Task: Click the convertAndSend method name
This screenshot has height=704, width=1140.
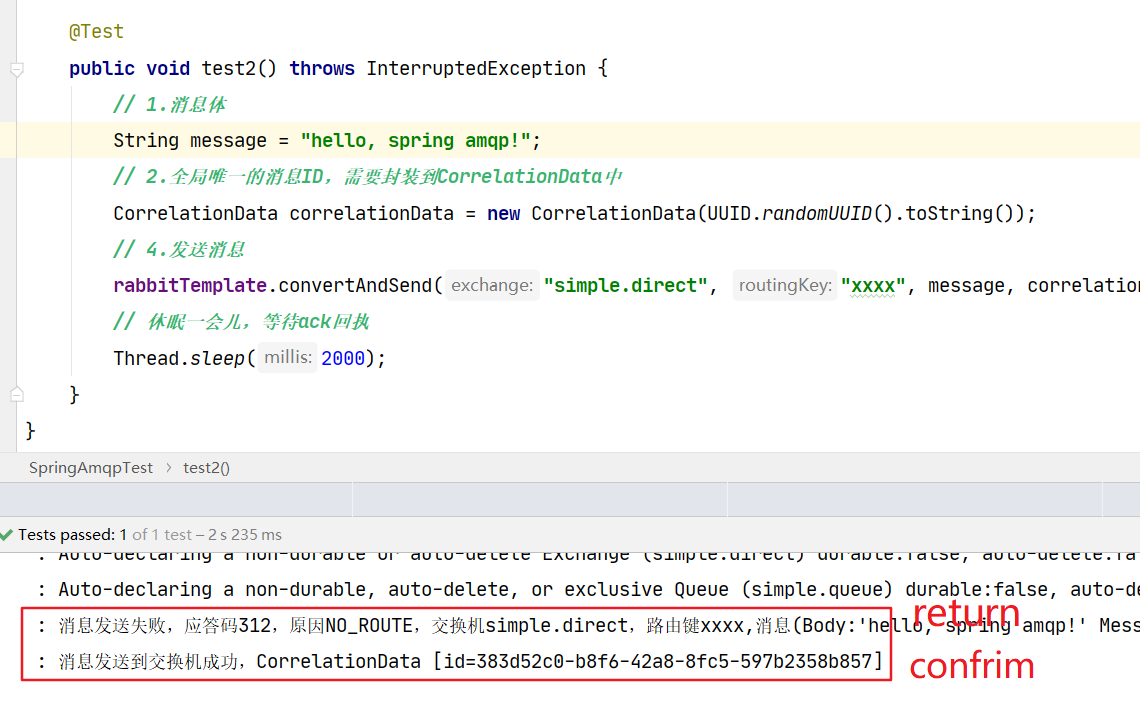Action: click(x=356, y=286)
